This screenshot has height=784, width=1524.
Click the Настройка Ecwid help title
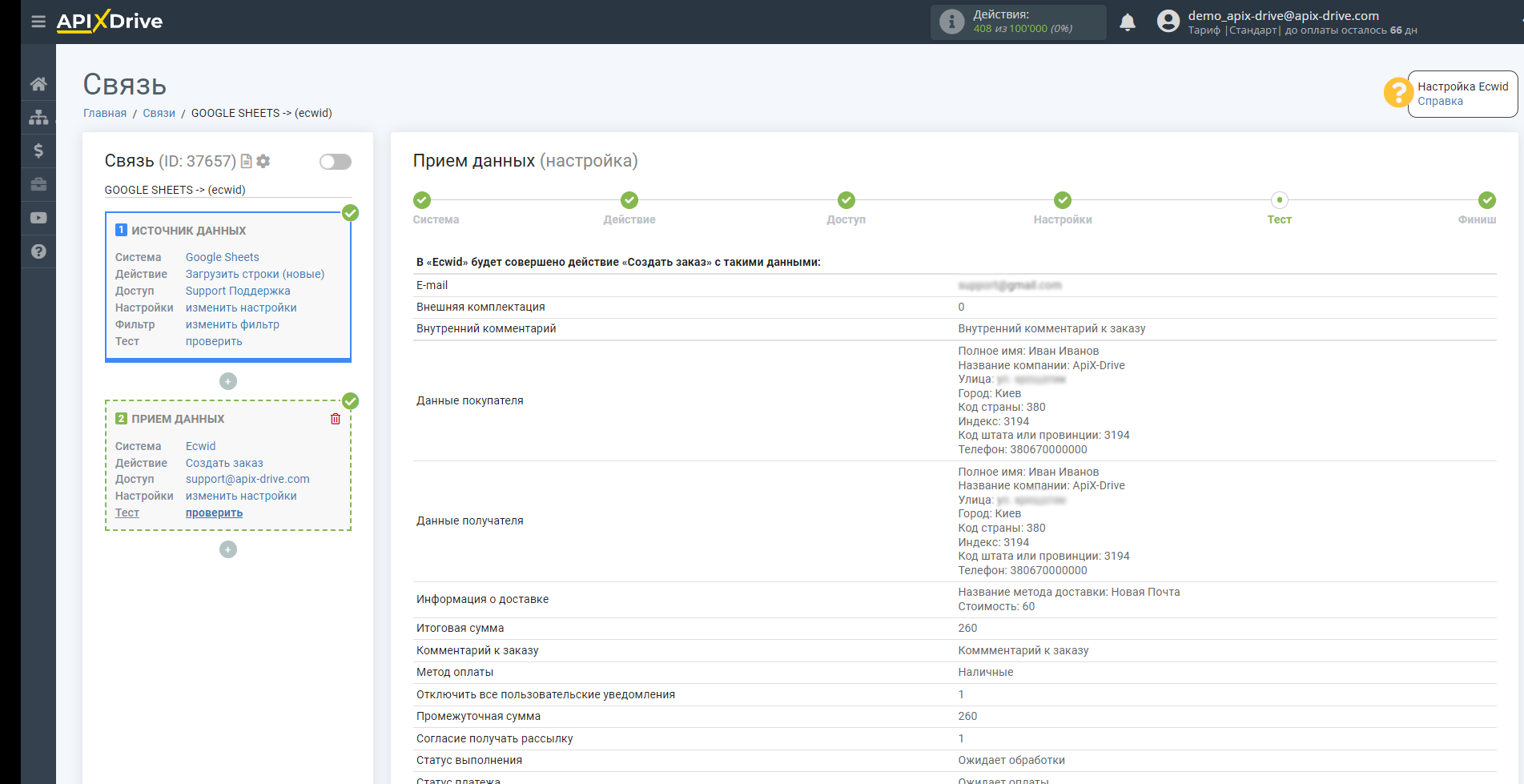pyautogui.click(x=1462, y=86)
